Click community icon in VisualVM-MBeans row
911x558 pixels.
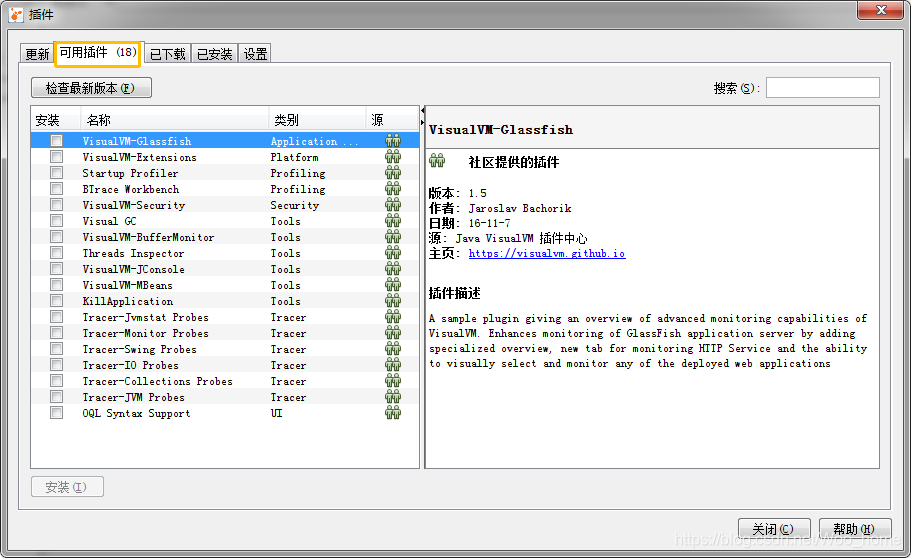coord(393,285)
